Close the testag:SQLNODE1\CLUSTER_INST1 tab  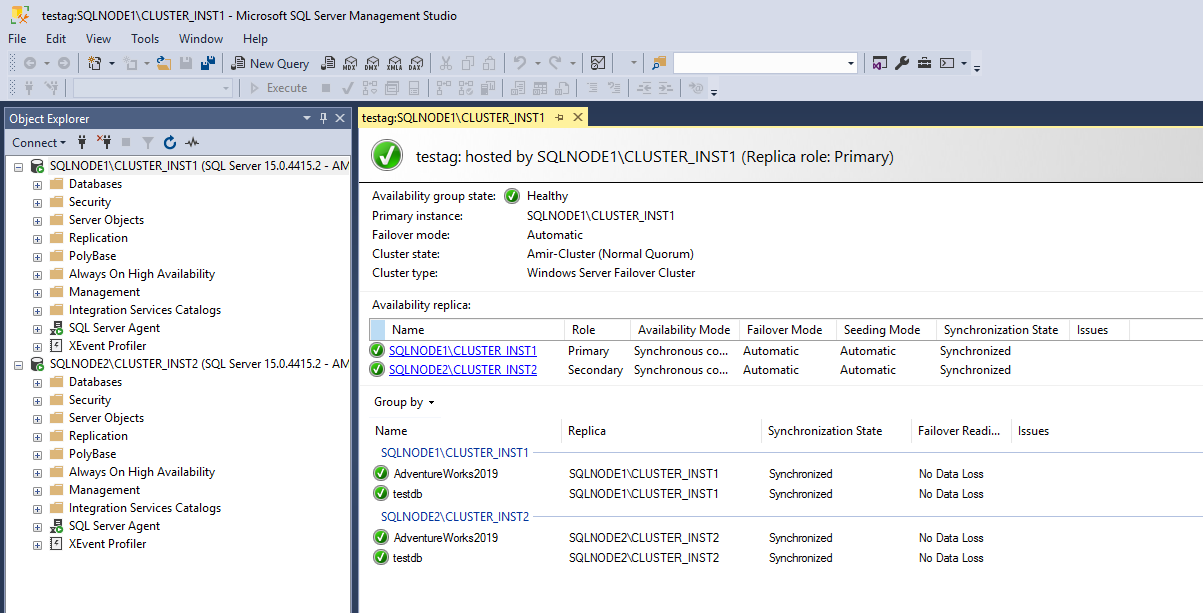click(x=577, y=118)
